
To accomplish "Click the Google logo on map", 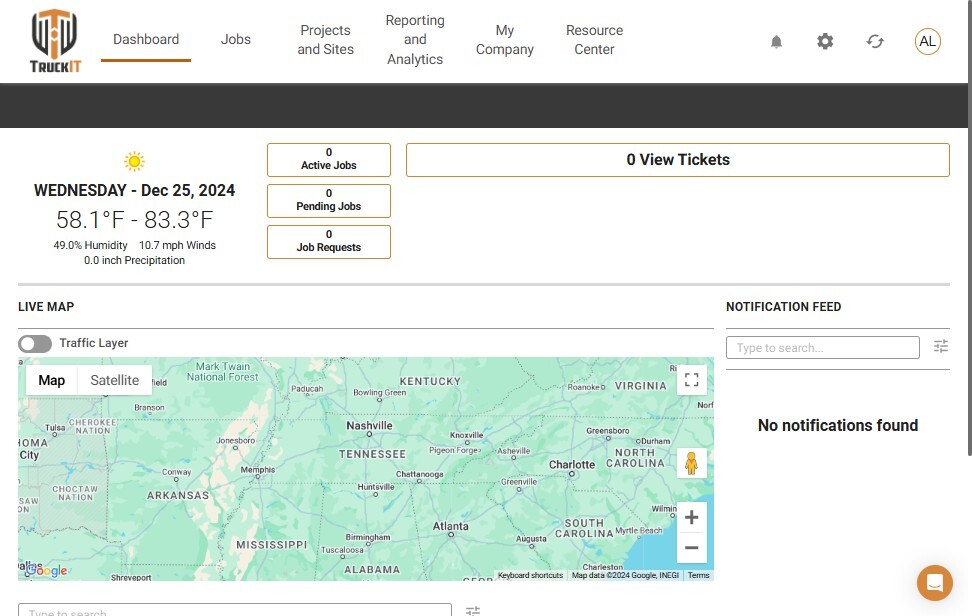I will point(46,571).
